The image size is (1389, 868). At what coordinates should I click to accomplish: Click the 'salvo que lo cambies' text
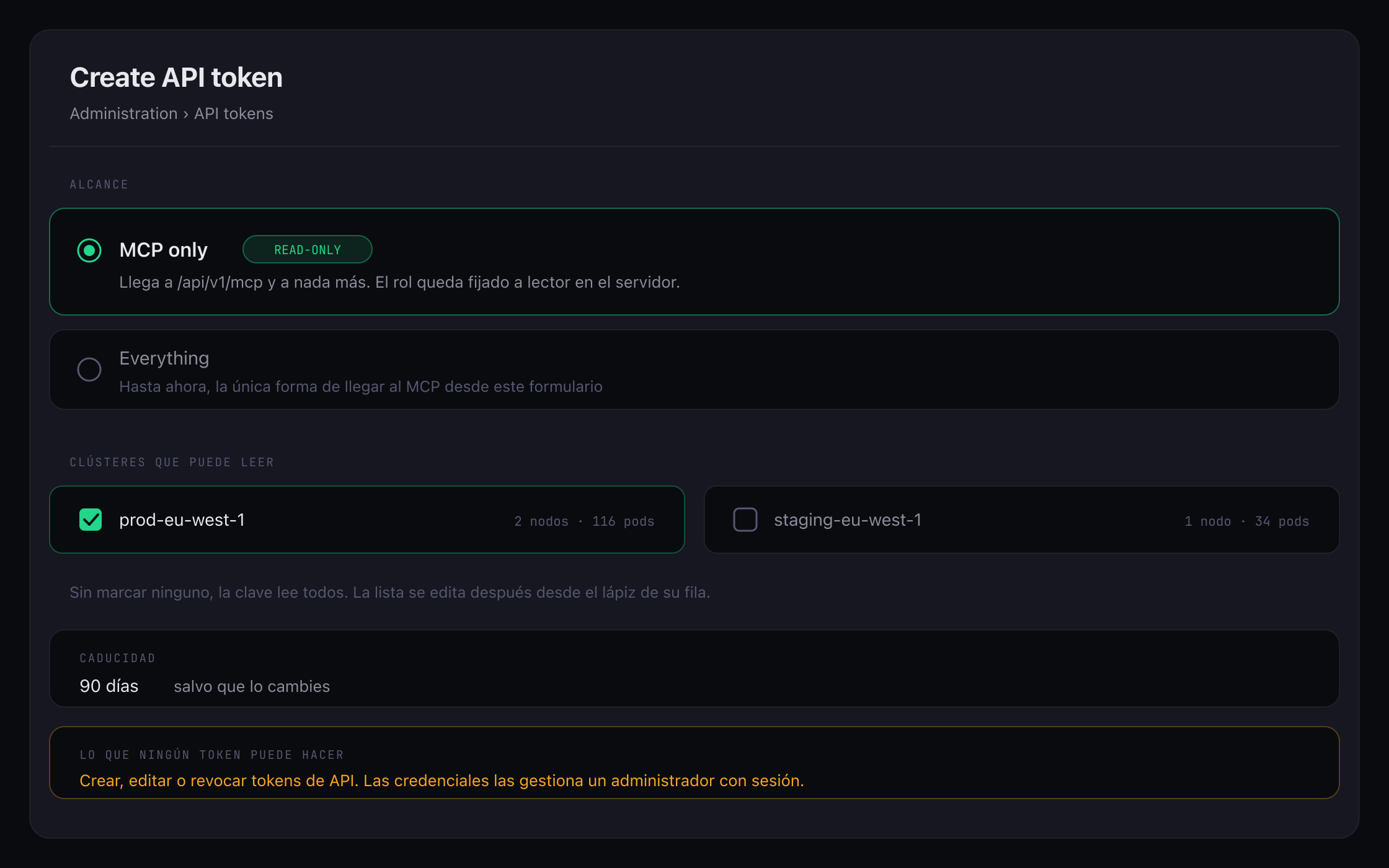252,686
